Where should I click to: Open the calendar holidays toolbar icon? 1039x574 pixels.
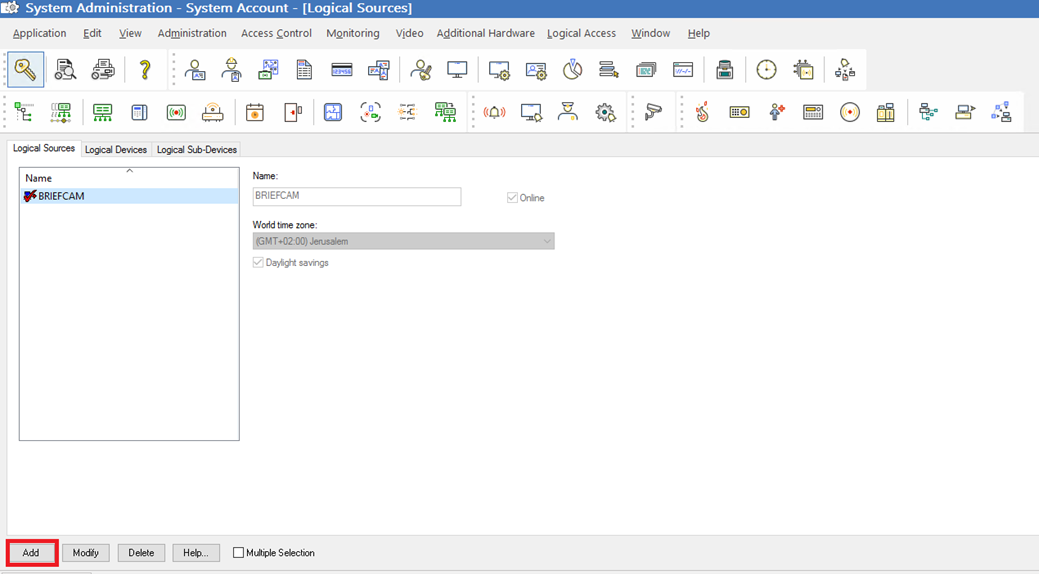254,112
